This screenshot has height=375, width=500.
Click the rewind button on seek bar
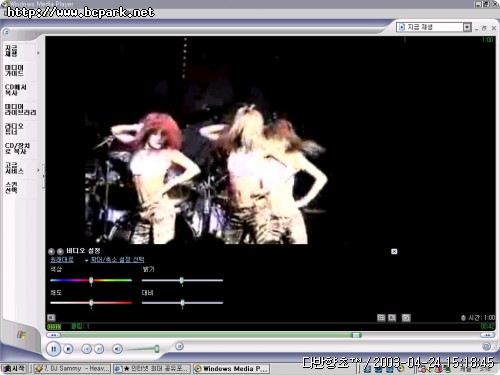pyautogui.click(x=53, y=335)
